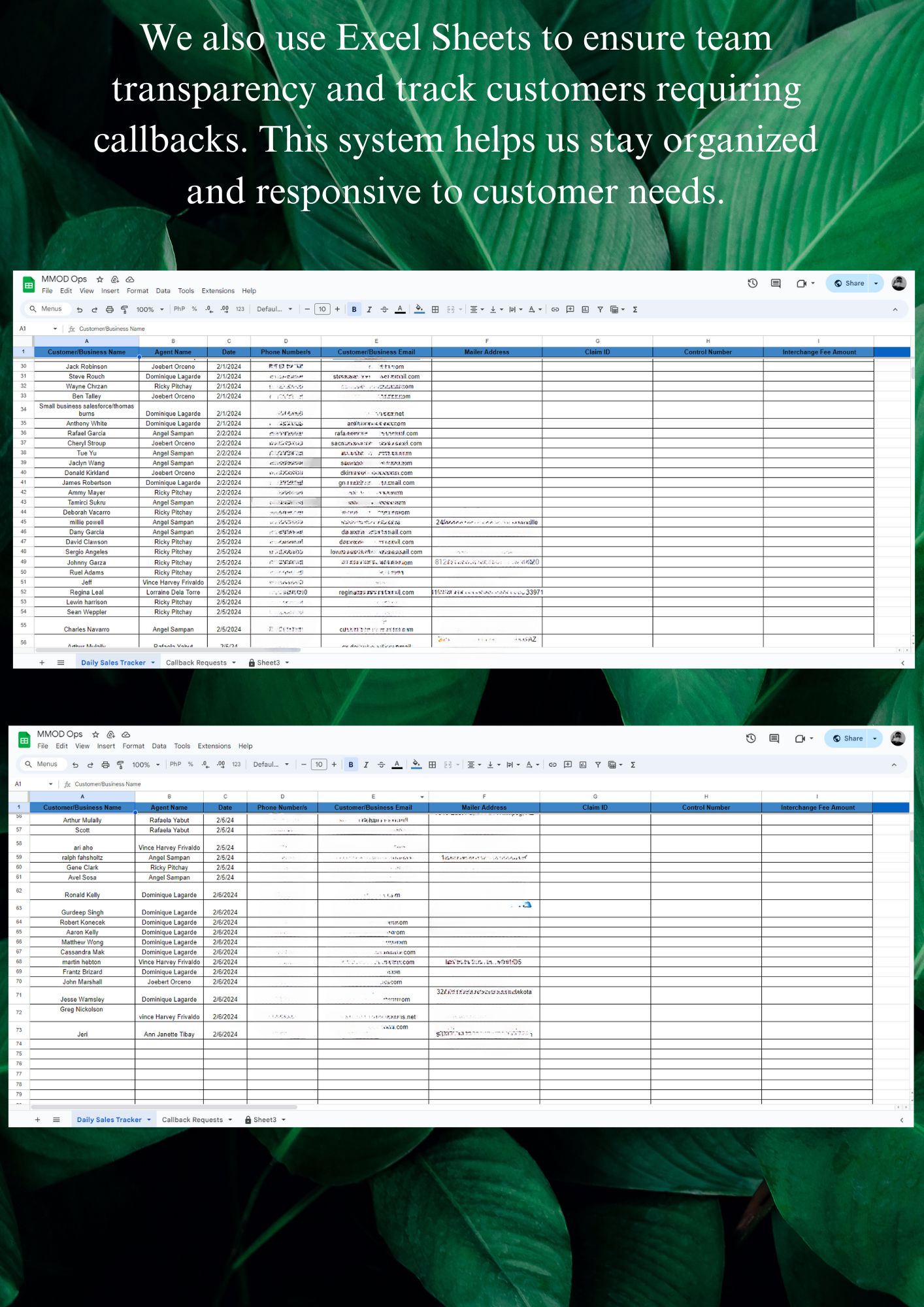Screen dimensions: 924x1307
Task: Open text color picker in upper spreadsheet
Action: [x=400, y=310]
